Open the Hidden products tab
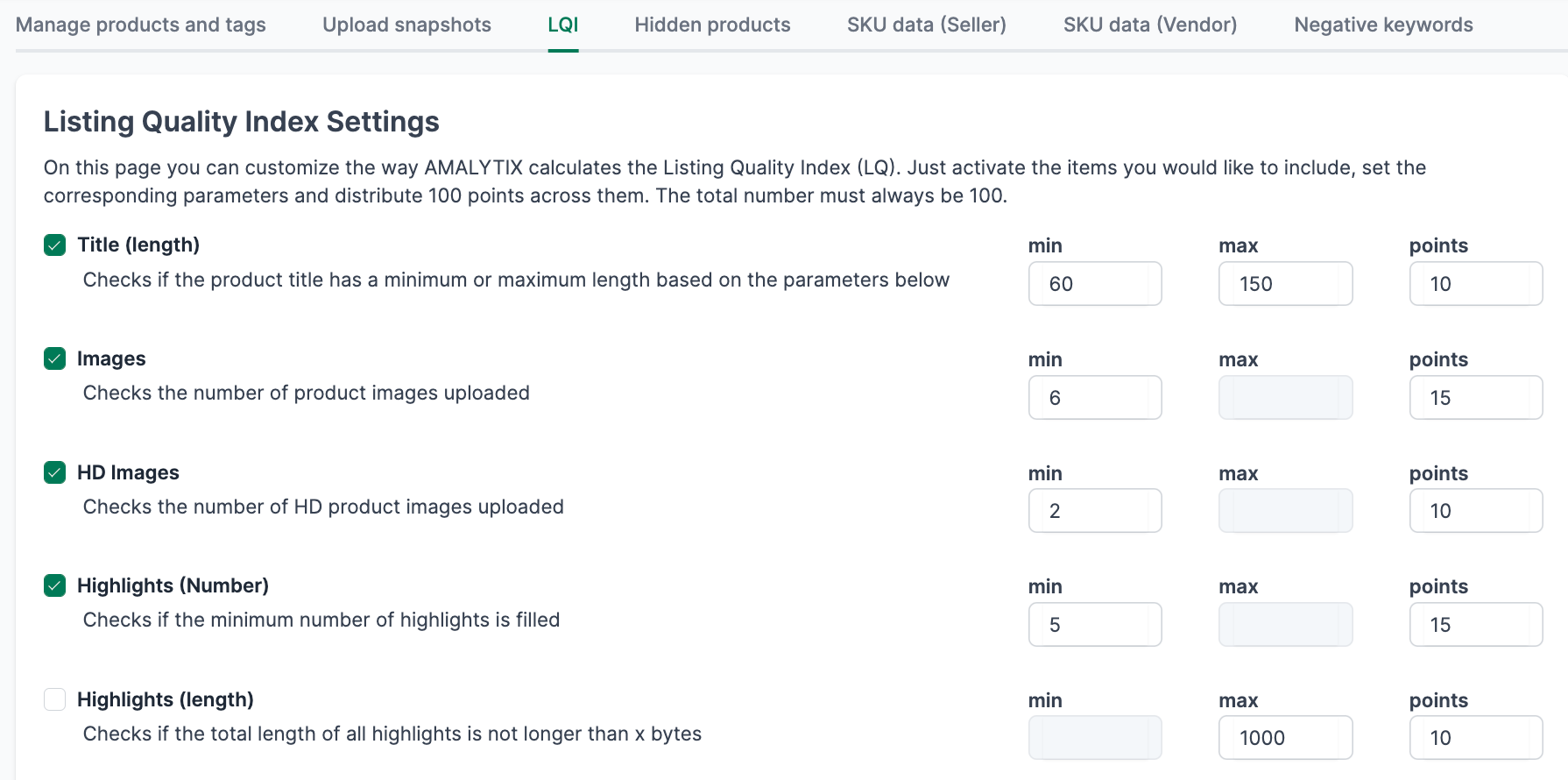Image resolution: width=1568 pixels, height=780 pixels. (711, 25)
